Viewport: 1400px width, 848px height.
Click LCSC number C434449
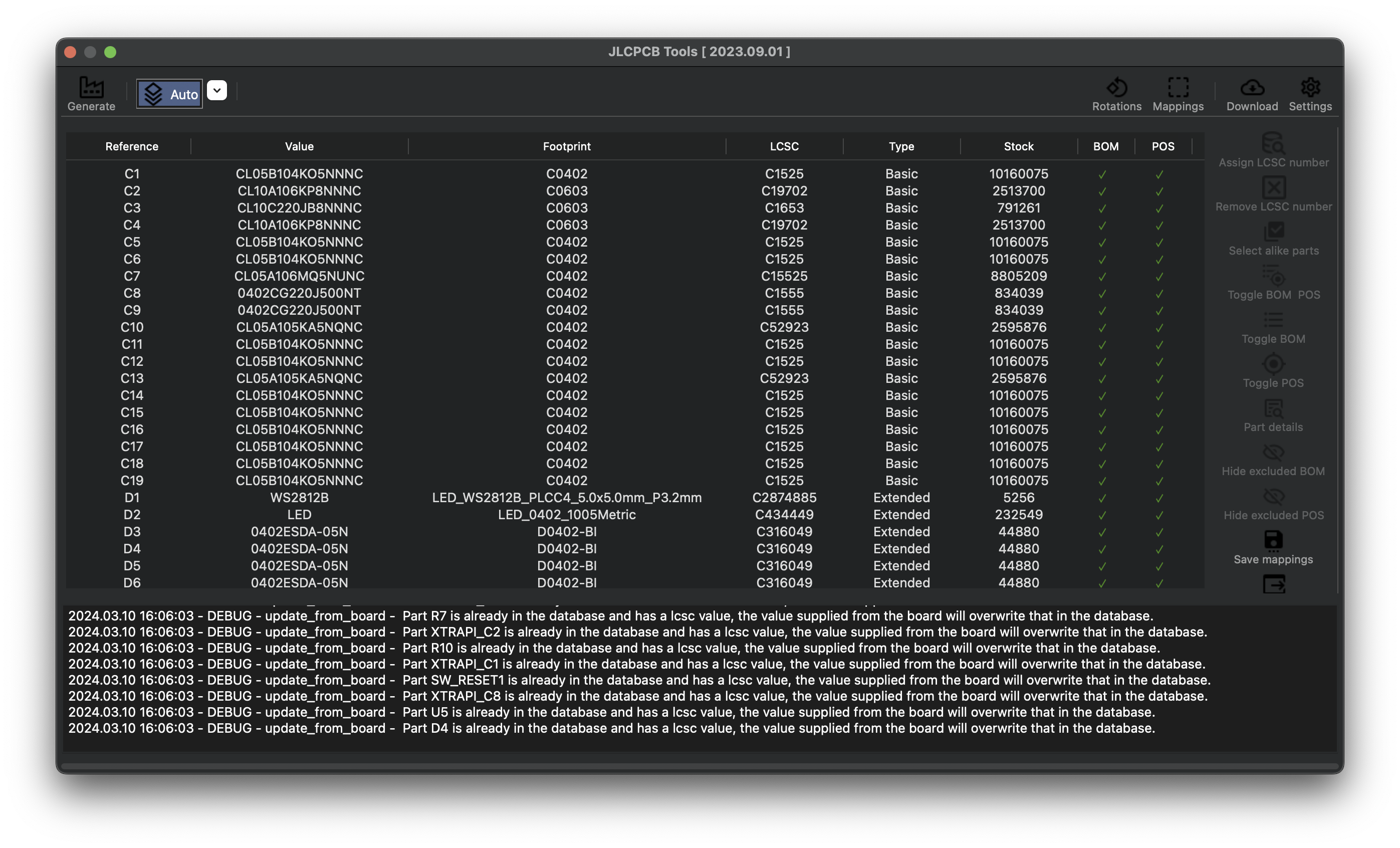click(784, 515)
